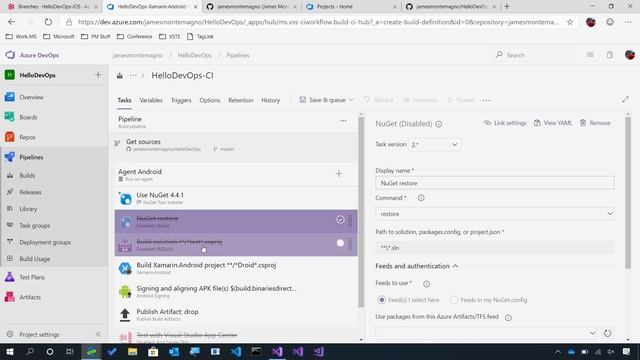Click the Azure DevOps logo

10,55
